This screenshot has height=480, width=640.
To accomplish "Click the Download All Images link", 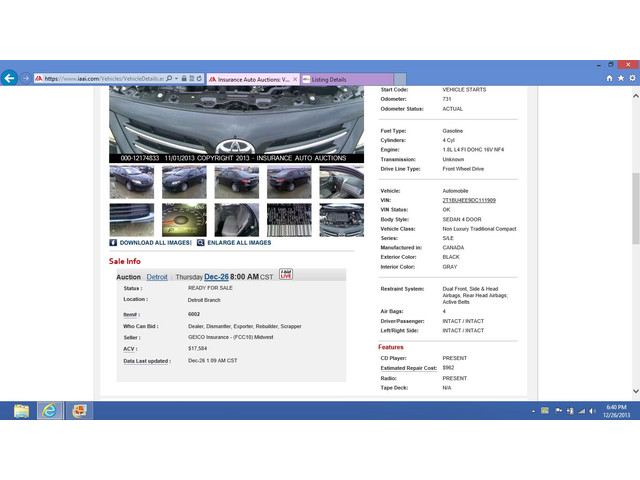I will coord(155,242).
